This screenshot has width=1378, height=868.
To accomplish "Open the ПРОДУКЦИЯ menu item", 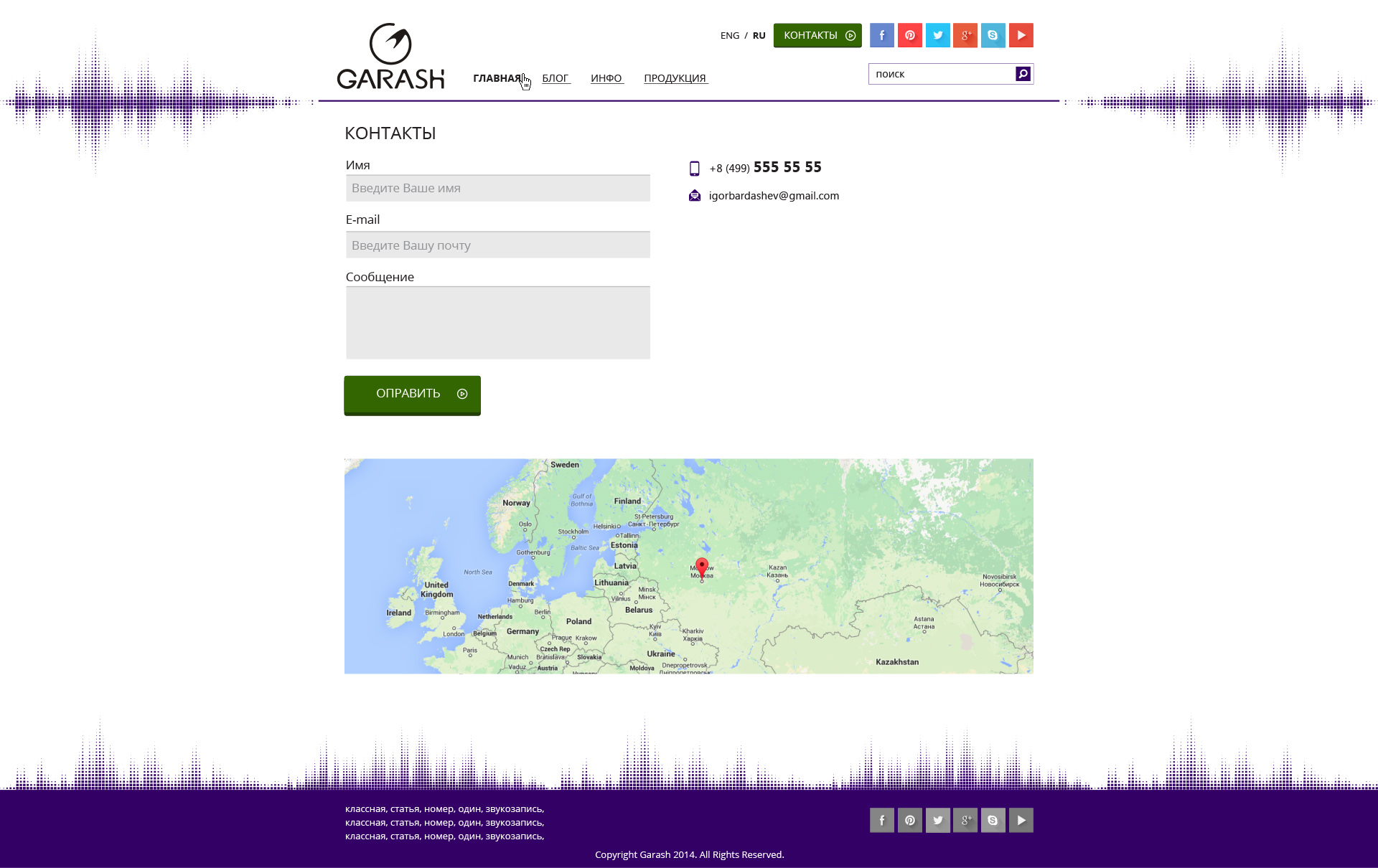I will pyautogui.click(x=675, y=78).
